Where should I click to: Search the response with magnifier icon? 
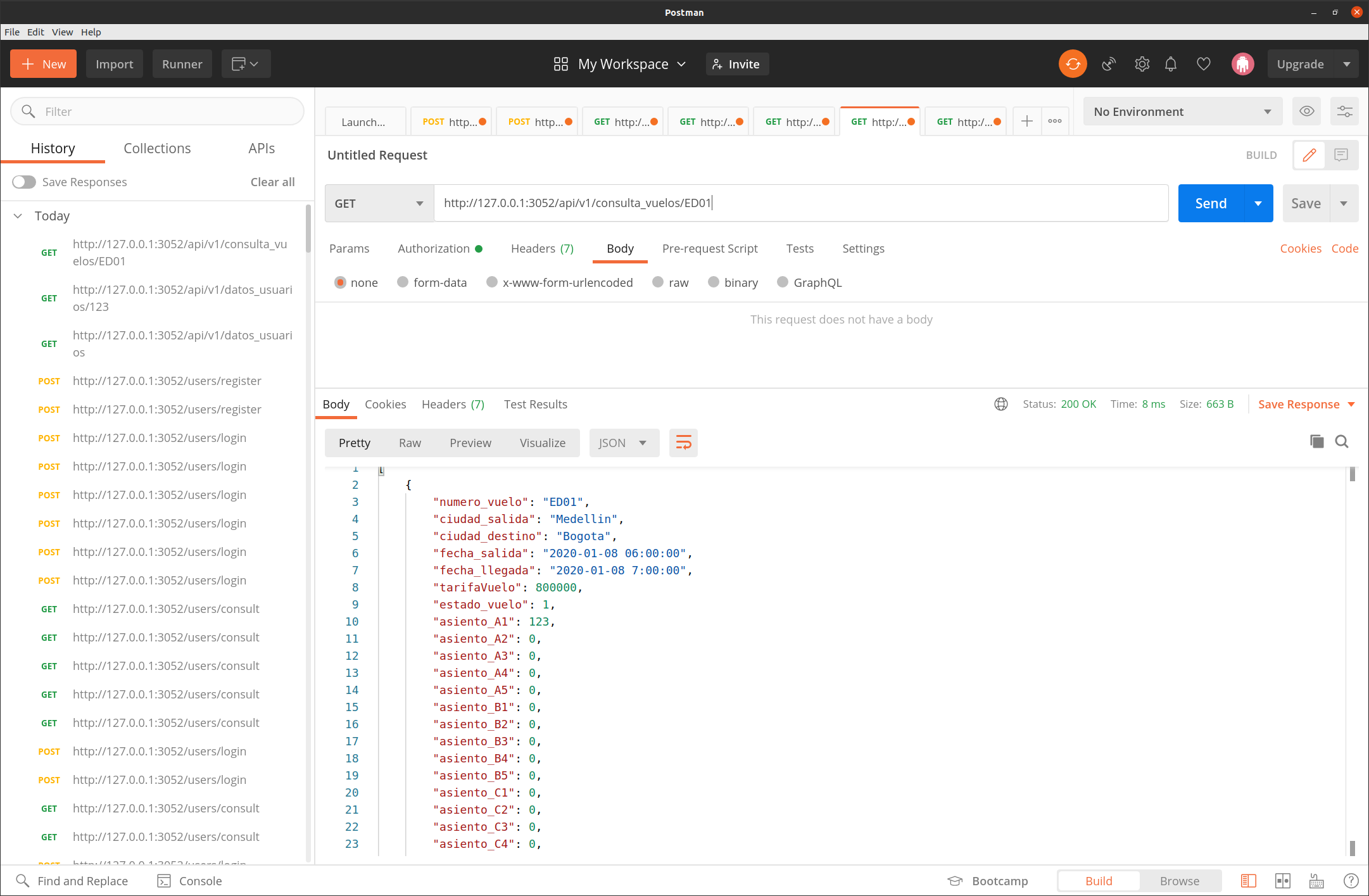coord(1342,441)
